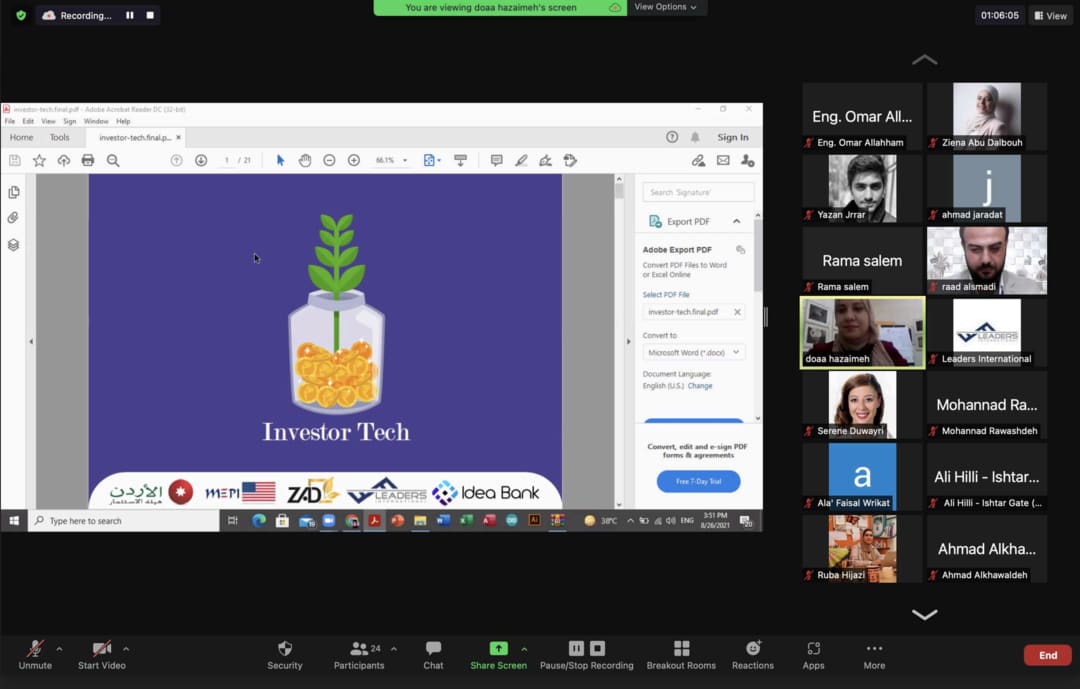1080x689 pixels.
Task: Open the Reactions menu
Action: pyautogui.click(x=753, y=655)
